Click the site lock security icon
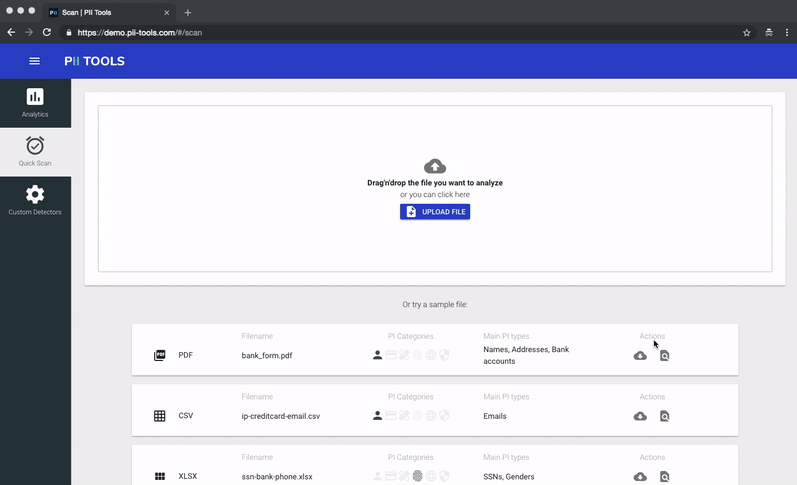This screenshot has height=485, width=797. (x=69, y=33)
